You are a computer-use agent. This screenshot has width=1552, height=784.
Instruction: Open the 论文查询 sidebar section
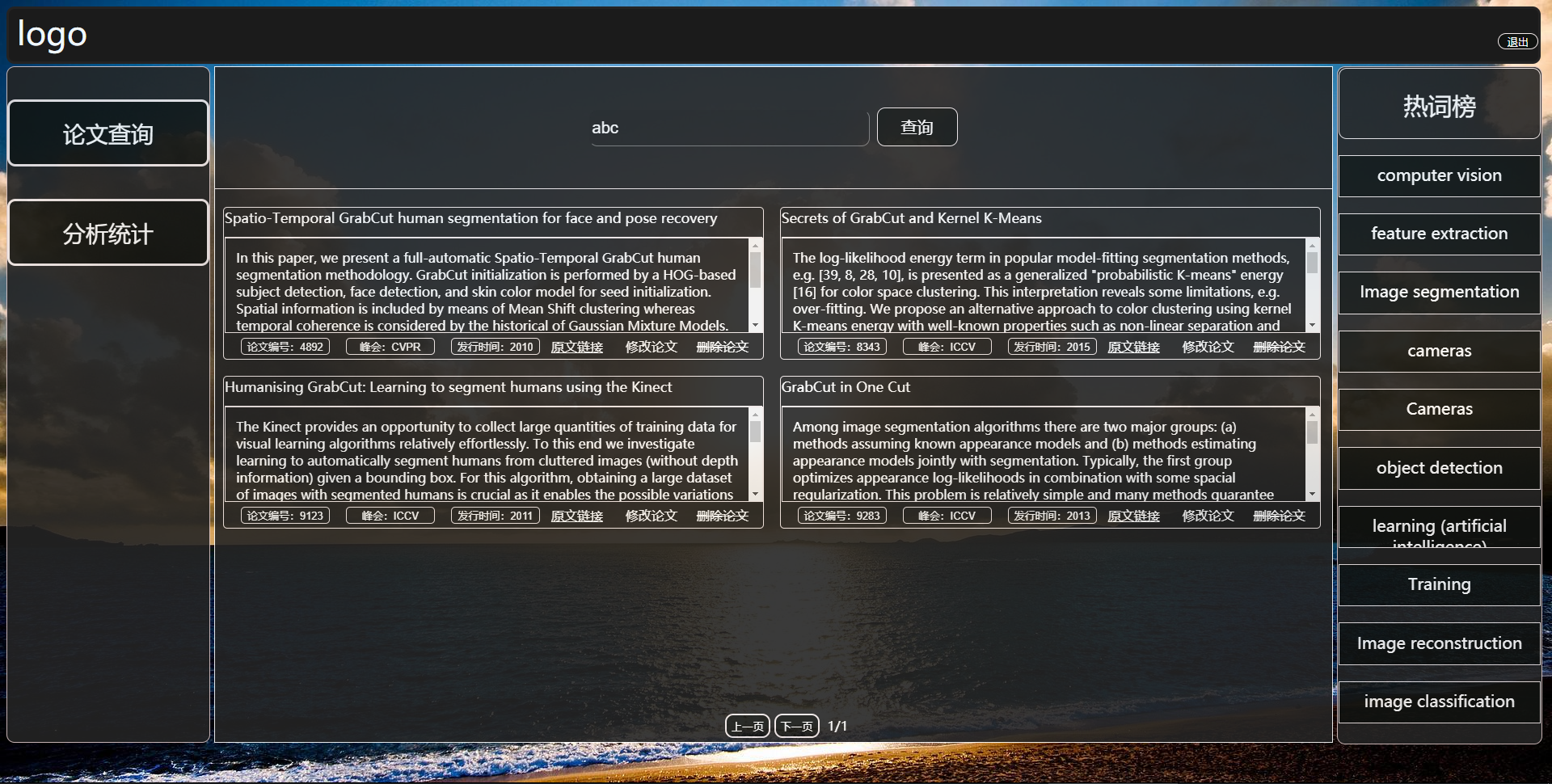point(108,133)
